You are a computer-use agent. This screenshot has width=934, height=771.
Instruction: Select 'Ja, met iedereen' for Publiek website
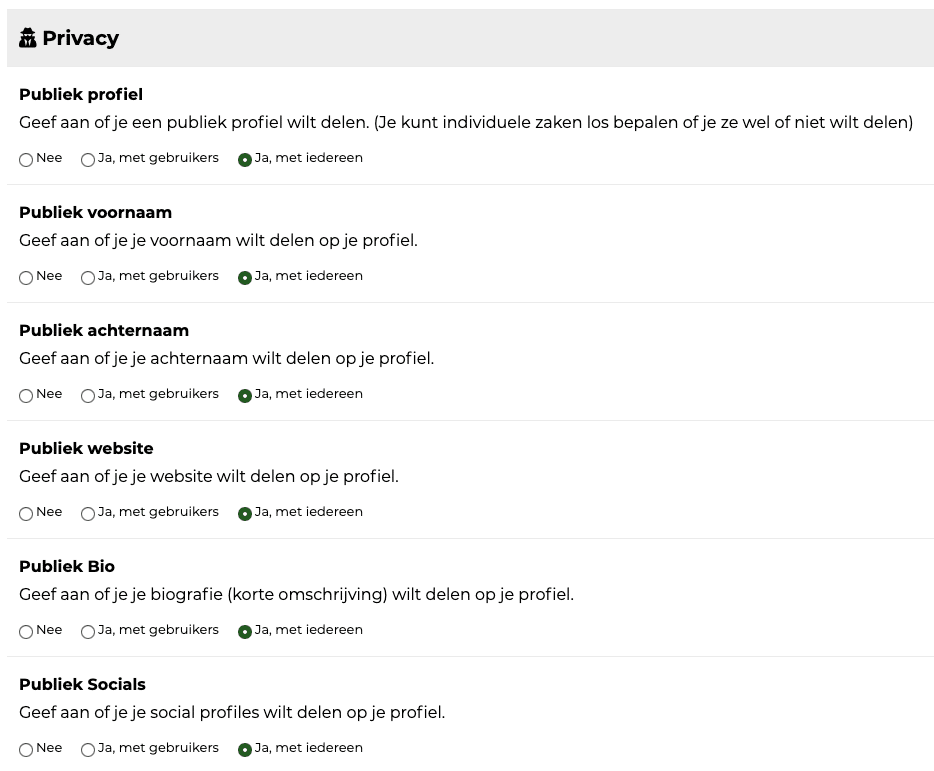245,514
